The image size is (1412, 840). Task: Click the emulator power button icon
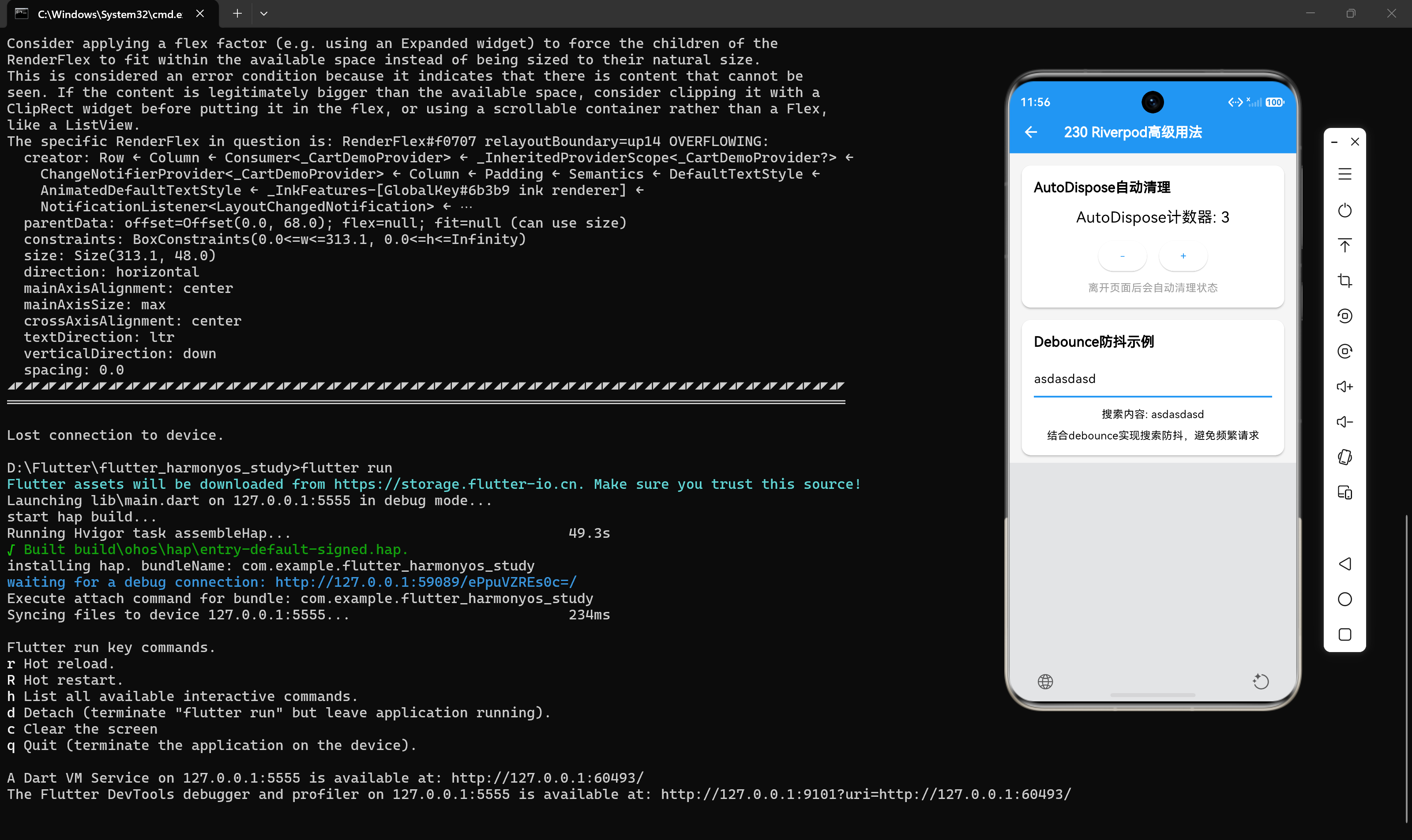point(1344,210)
